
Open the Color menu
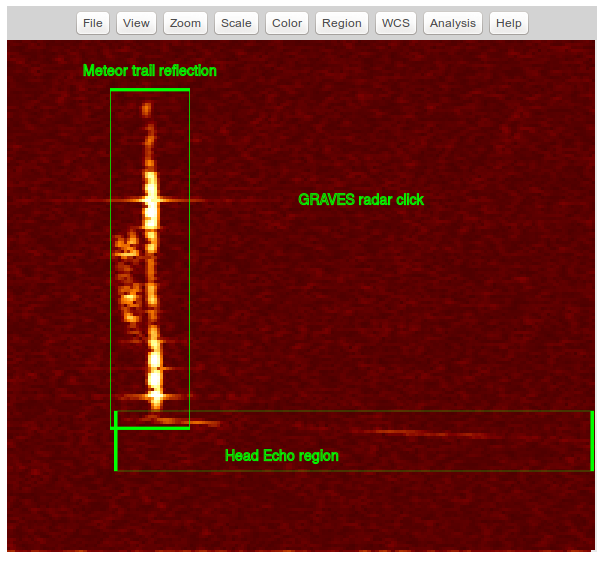click(287, 23)
